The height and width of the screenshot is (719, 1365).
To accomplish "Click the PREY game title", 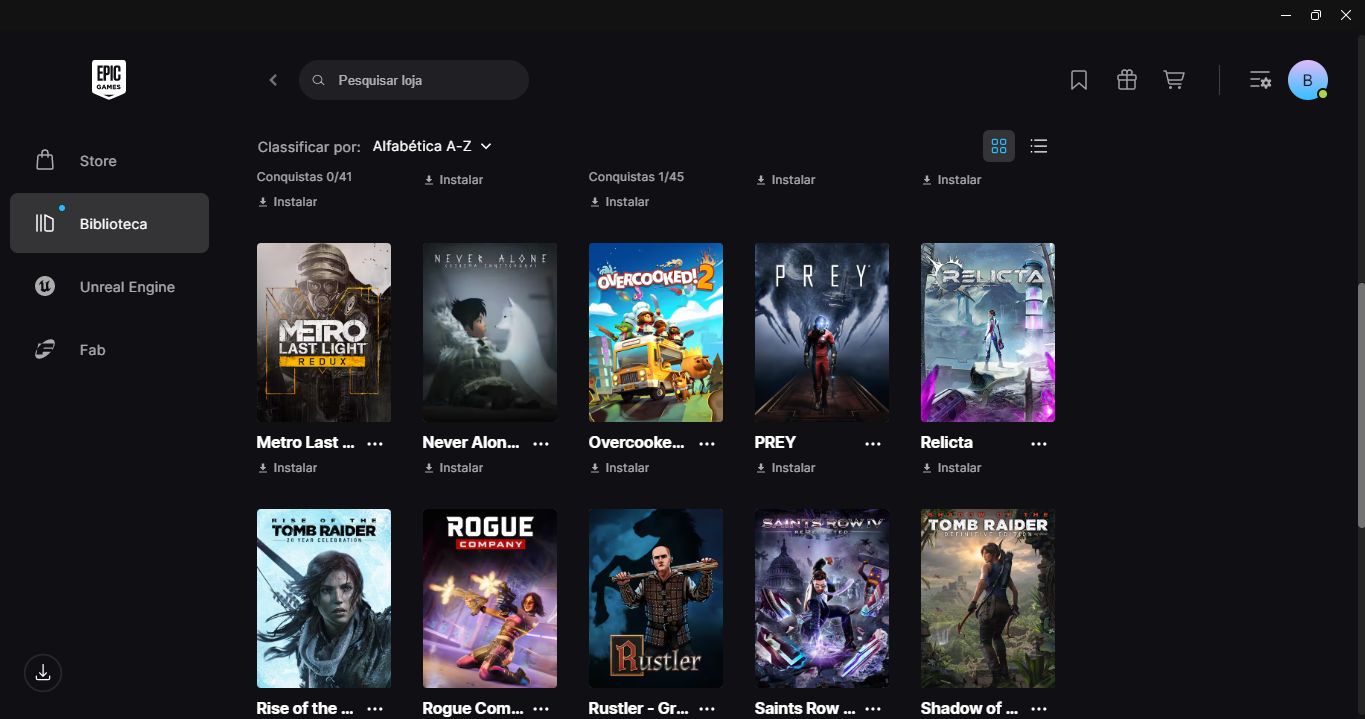I will pos(775,442).
